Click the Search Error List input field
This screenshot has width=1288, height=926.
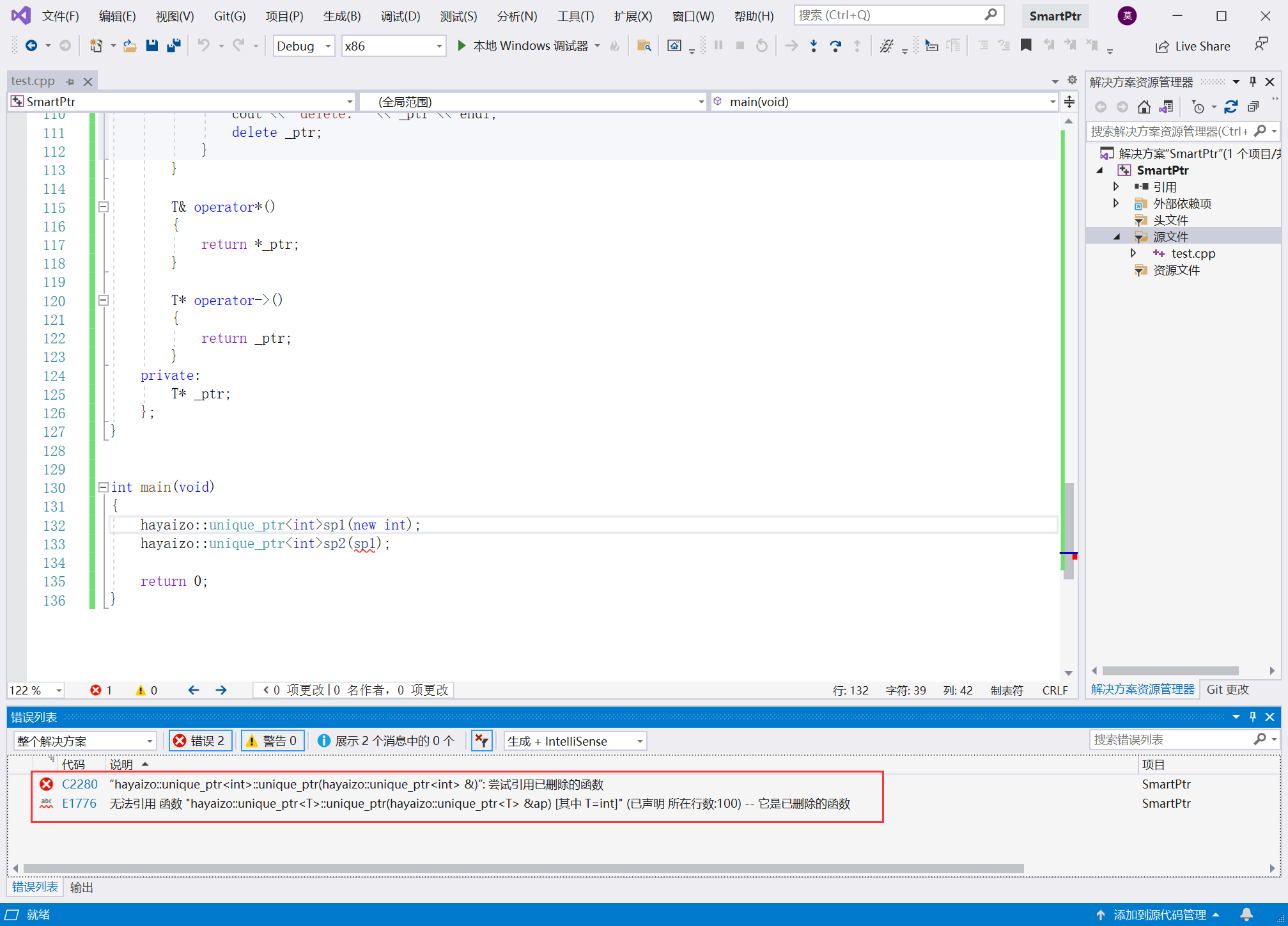tap(1171, 739)
